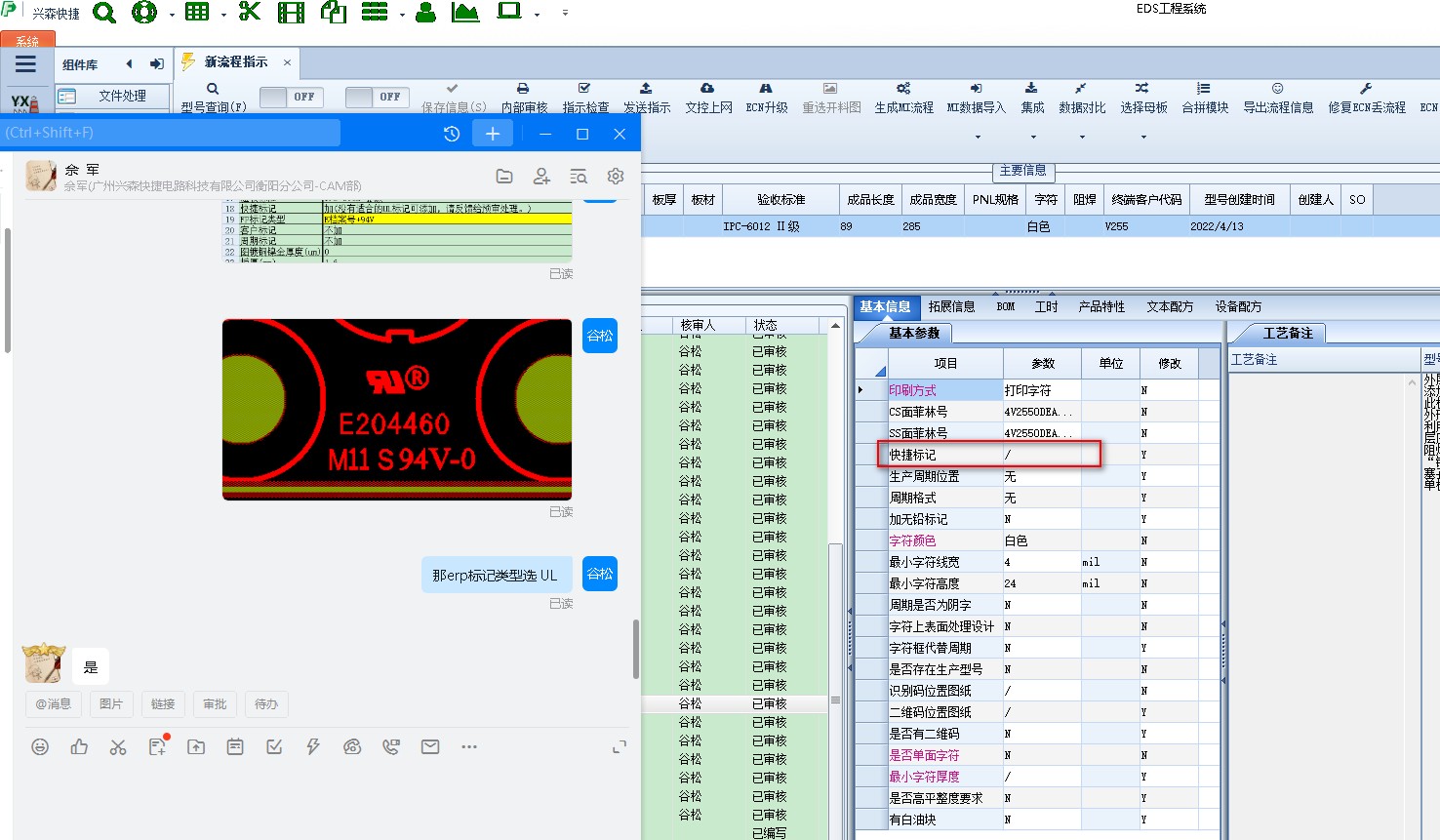This screenshot has height=840, width=1440.
Task: Click the green magnifier search icon in top toolbar
Action: pos(104,13)
